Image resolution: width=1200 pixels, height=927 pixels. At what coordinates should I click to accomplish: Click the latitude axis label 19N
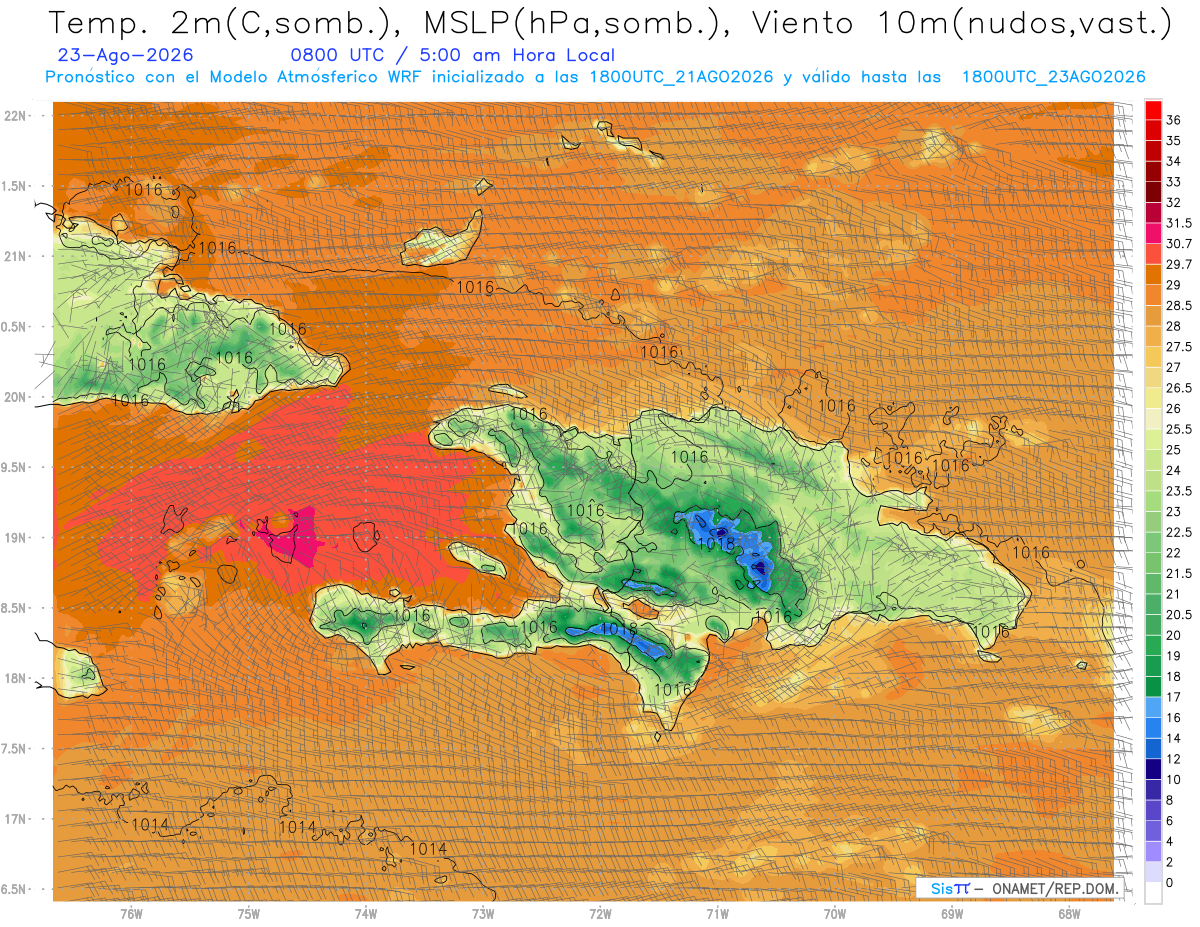(x=16, y=538)
